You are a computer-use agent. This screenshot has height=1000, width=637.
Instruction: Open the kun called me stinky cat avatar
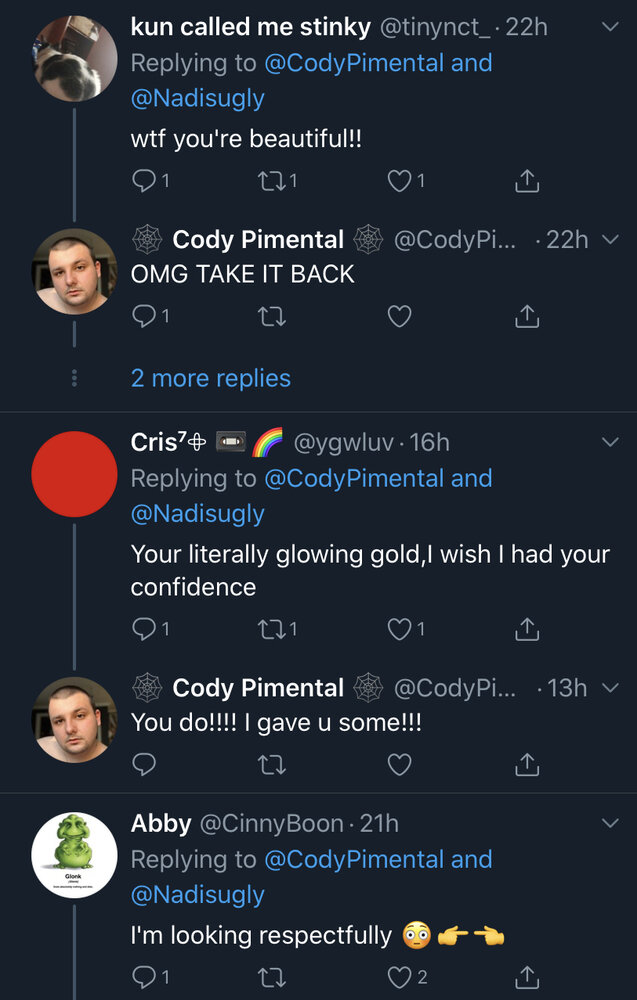tap(74, 59)
